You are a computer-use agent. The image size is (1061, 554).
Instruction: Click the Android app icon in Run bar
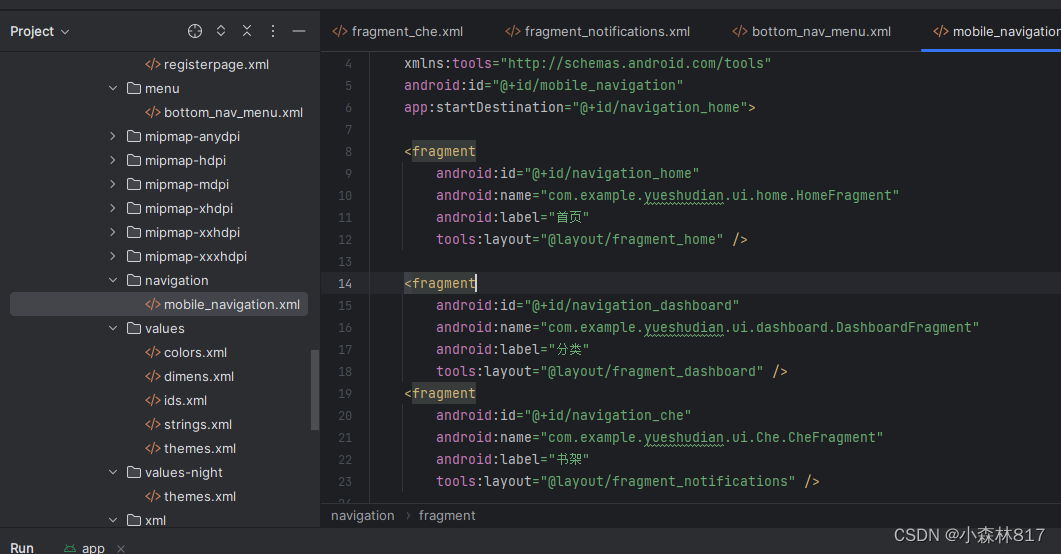tap(70, 548)
